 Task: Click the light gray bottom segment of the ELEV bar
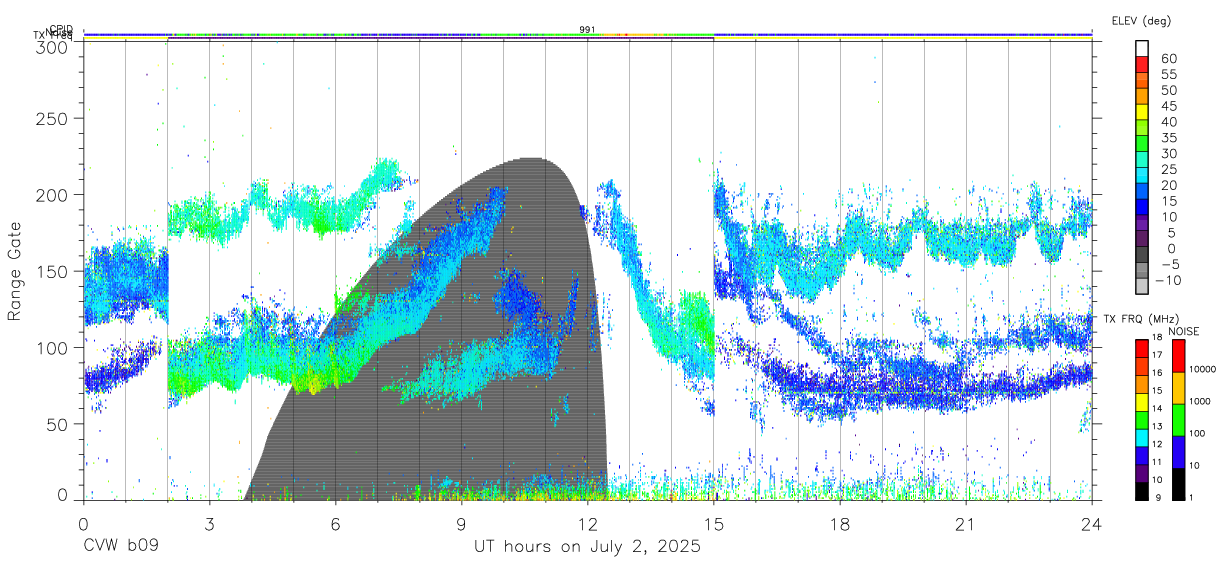[1143, 284]
